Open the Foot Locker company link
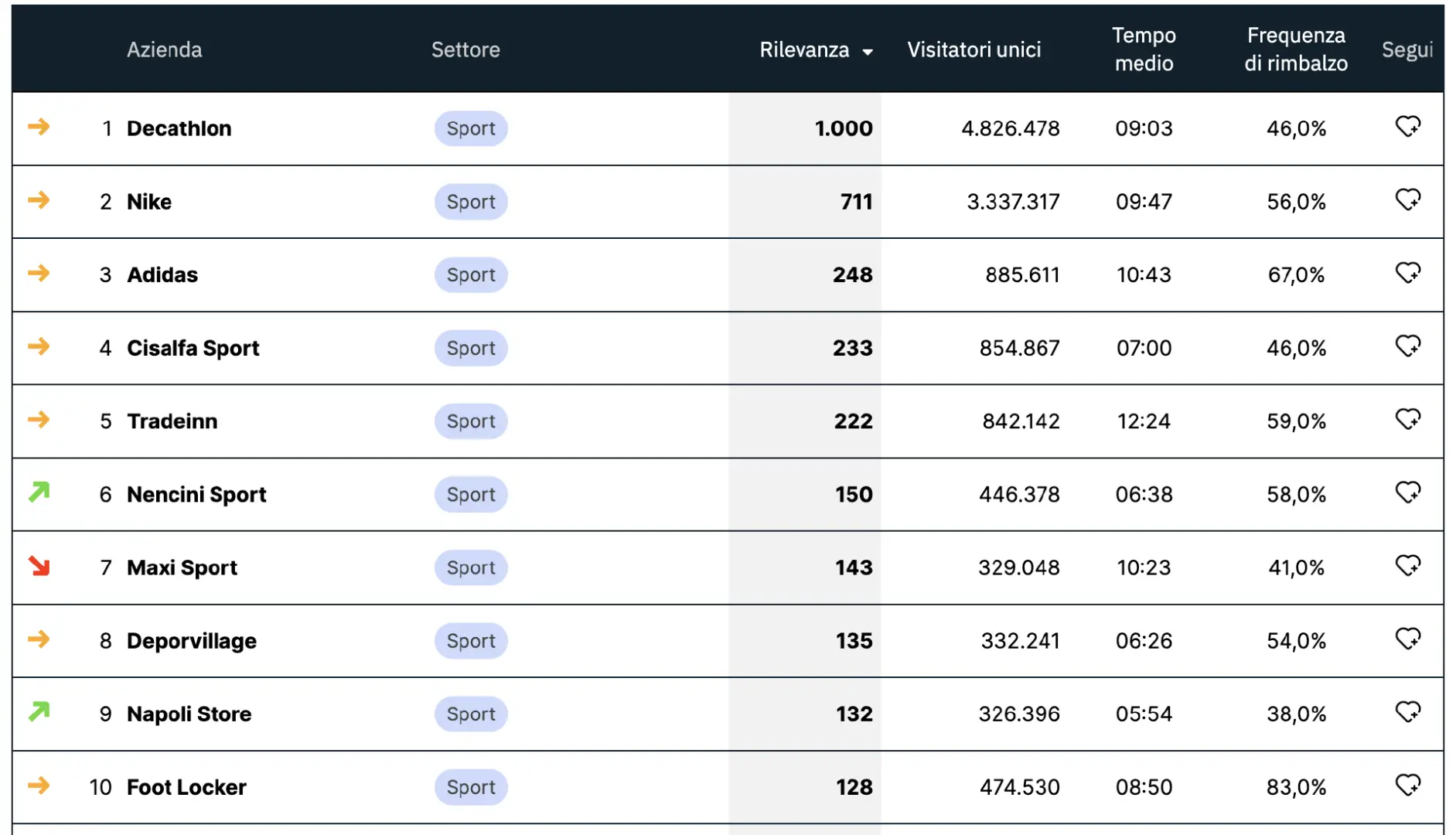The height and width of the screenshot is (835, 1456). [x=186, y=787]
